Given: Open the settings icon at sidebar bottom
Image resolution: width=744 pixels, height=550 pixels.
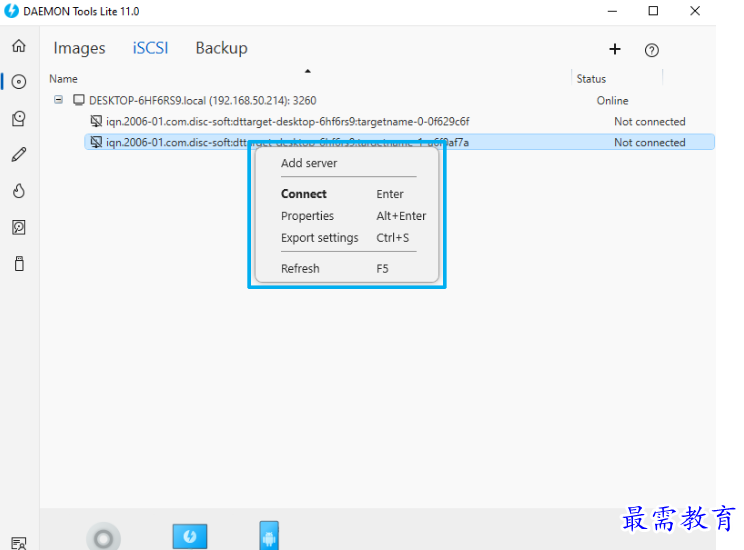Looking at the screenshot, I should pos(19,543).
